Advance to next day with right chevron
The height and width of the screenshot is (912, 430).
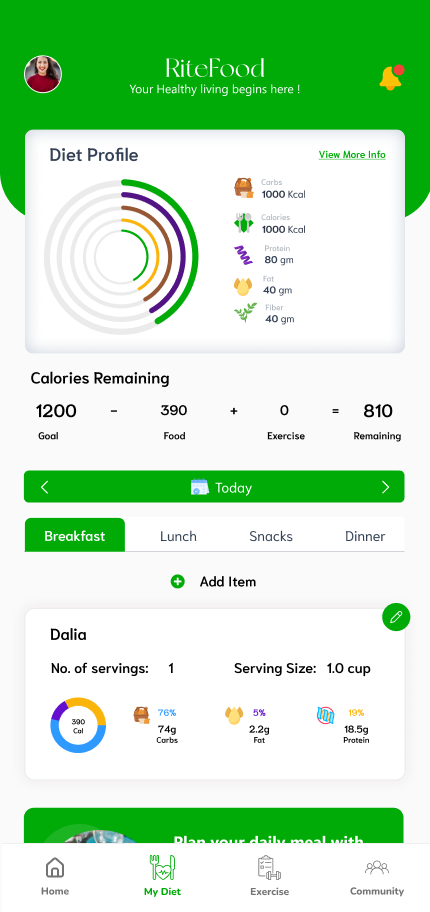click(x=385, y=487)
